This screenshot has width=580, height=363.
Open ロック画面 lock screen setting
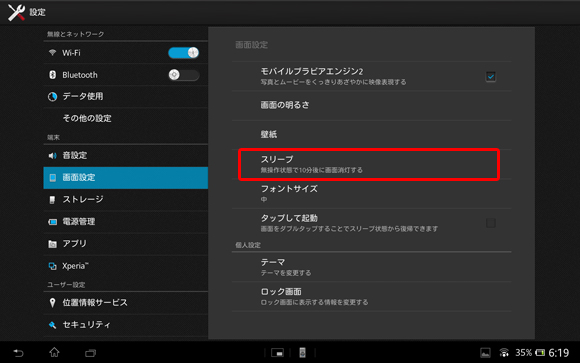pyautogui.click(x=372, y=296)
